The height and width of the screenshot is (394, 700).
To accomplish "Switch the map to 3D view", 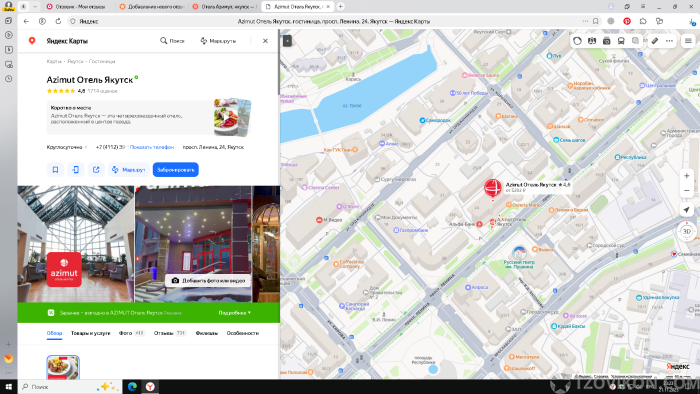I will click(x=687, y=231).
